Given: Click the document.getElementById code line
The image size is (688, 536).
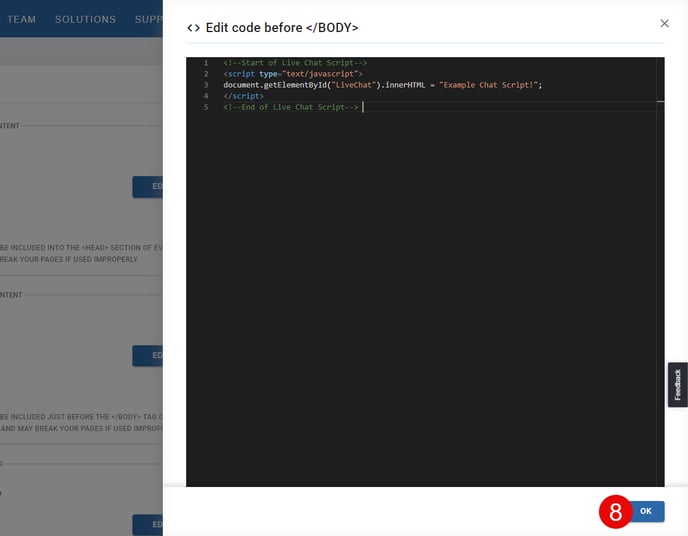Looking at the screenshot, I should [383, 85].
